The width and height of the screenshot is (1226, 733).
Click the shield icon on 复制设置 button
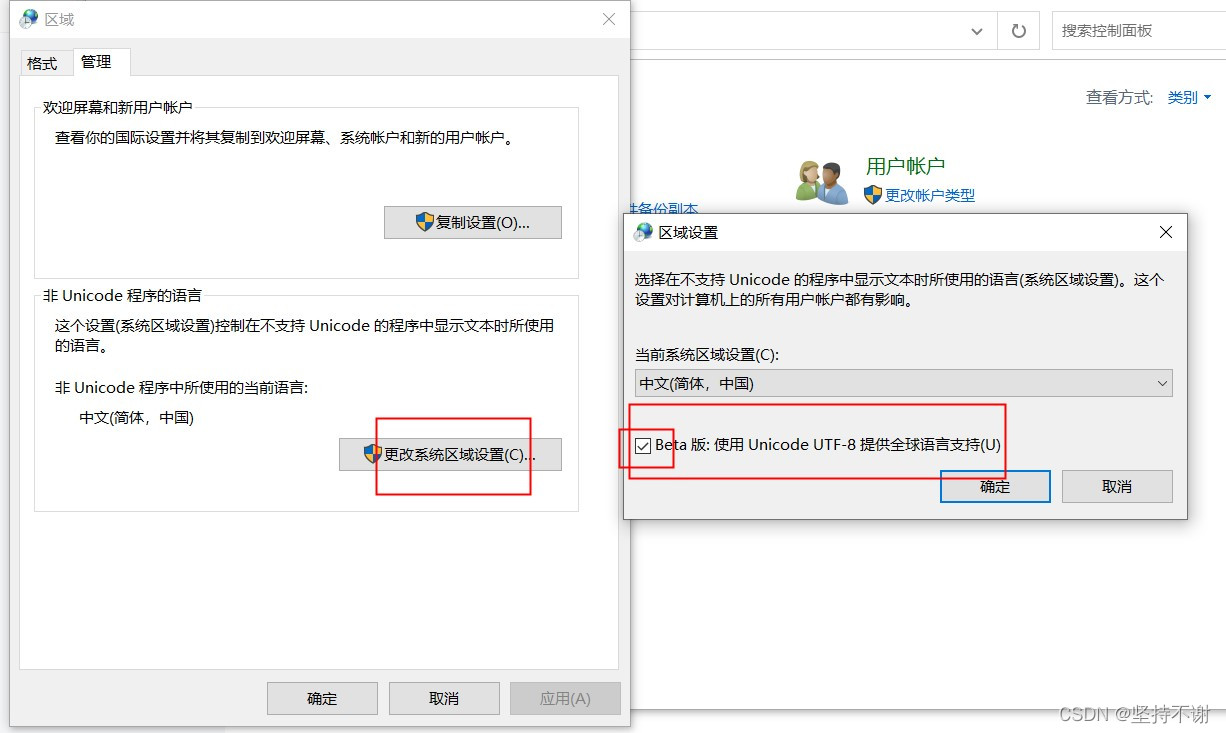[x=425, y=222]
